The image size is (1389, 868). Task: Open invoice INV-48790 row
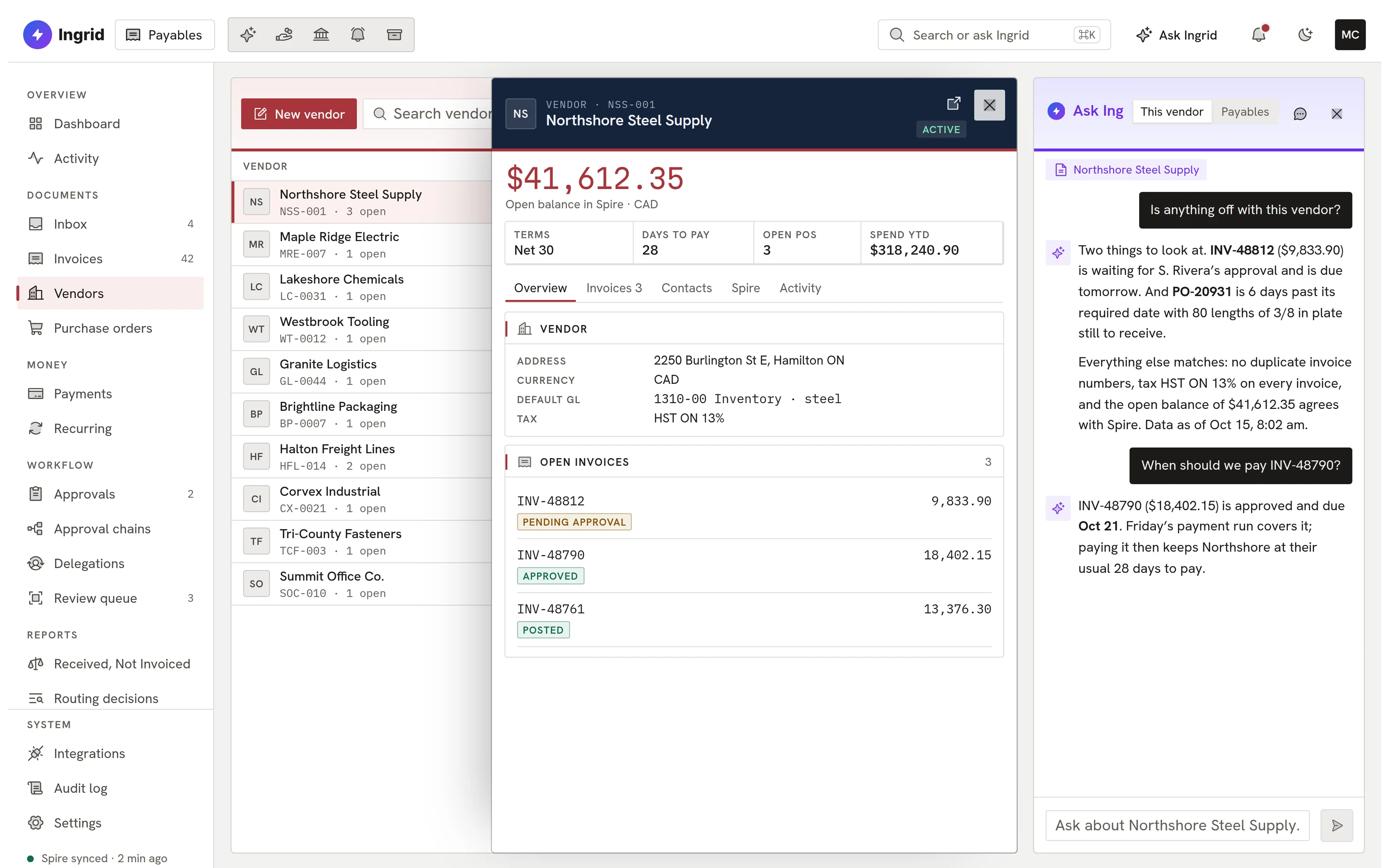pos(754,566)
